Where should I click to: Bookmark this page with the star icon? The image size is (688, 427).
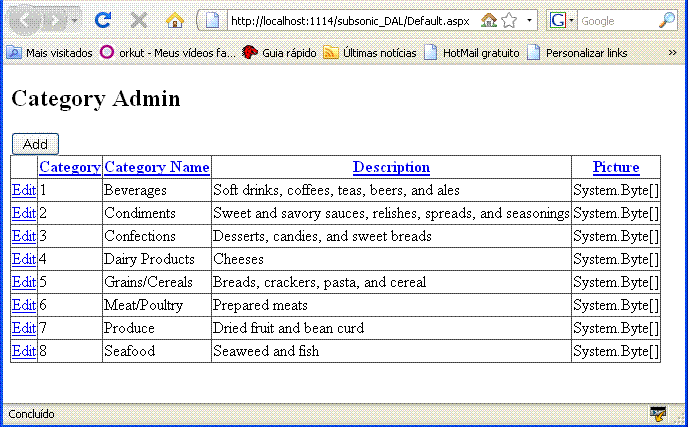(x=509, y=20)
